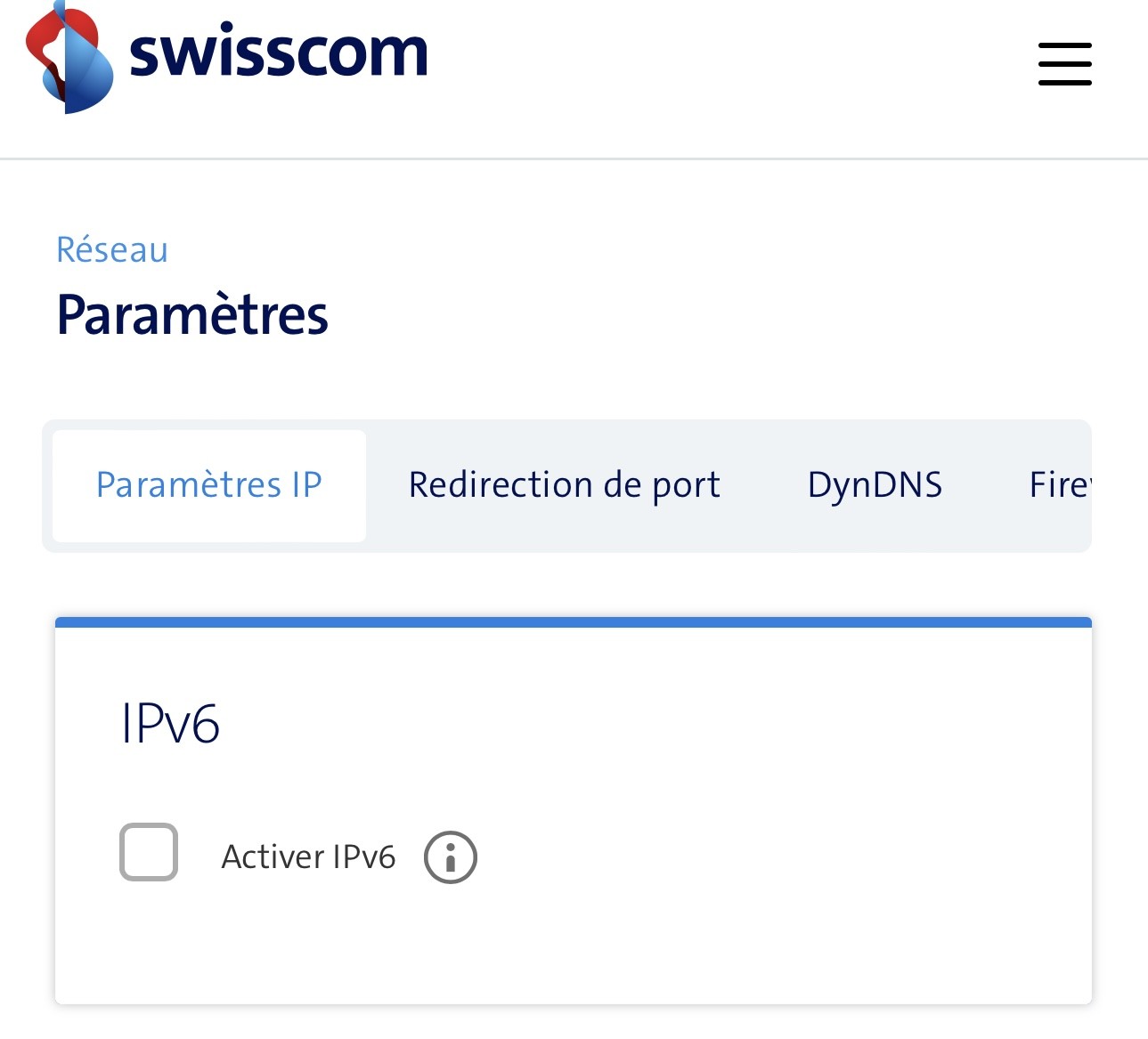Select the Paramètres IP tab
This screenshot has height=1039, width=1148.
[x=209, y=485]
